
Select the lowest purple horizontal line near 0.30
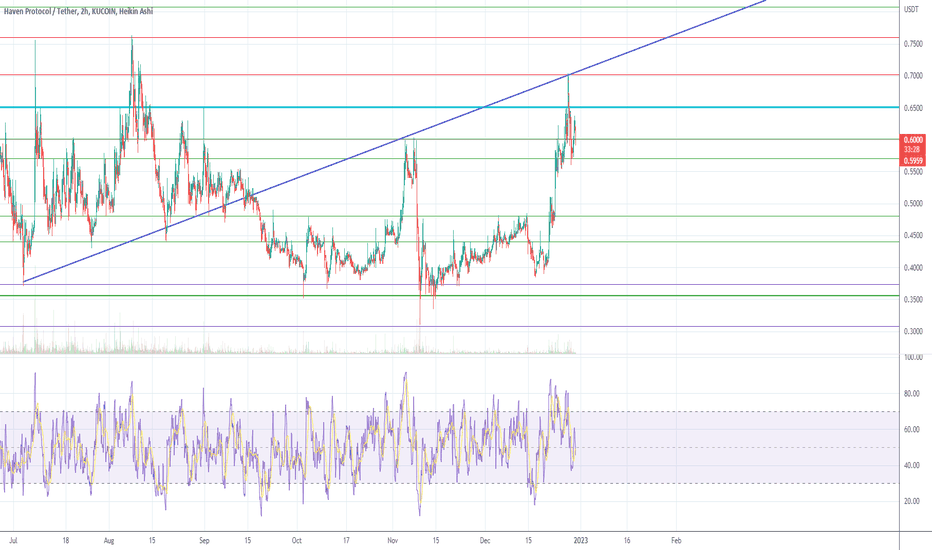click(449, 326)
